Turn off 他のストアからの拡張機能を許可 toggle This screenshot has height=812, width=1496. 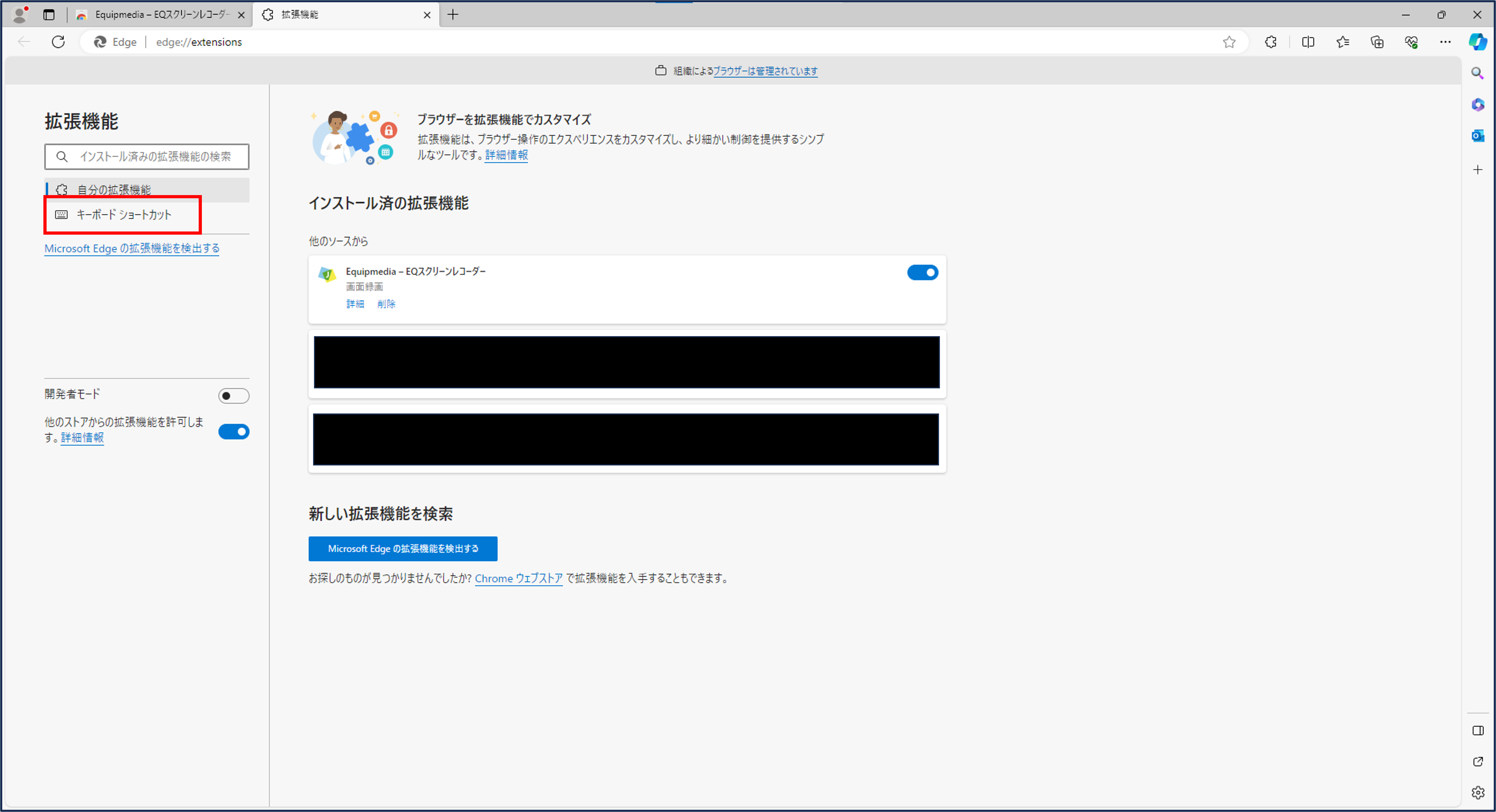(x=234, y=432)
